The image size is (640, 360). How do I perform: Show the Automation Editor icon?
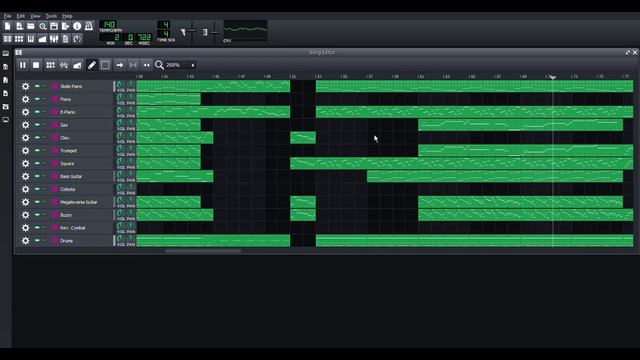[42, 39]
